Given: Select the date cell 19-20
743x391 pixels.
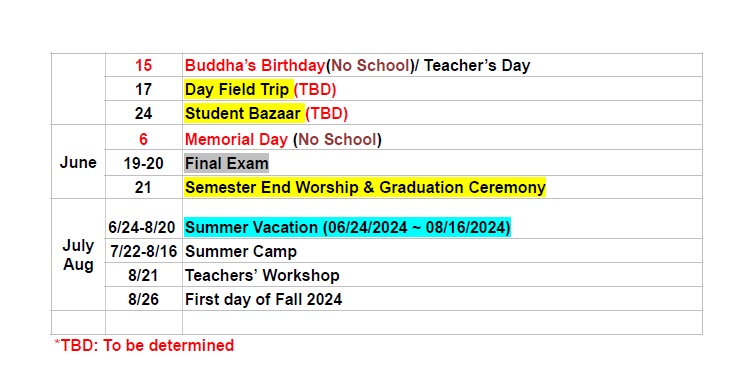Looking at the screenshot, I should coord(144,164).
